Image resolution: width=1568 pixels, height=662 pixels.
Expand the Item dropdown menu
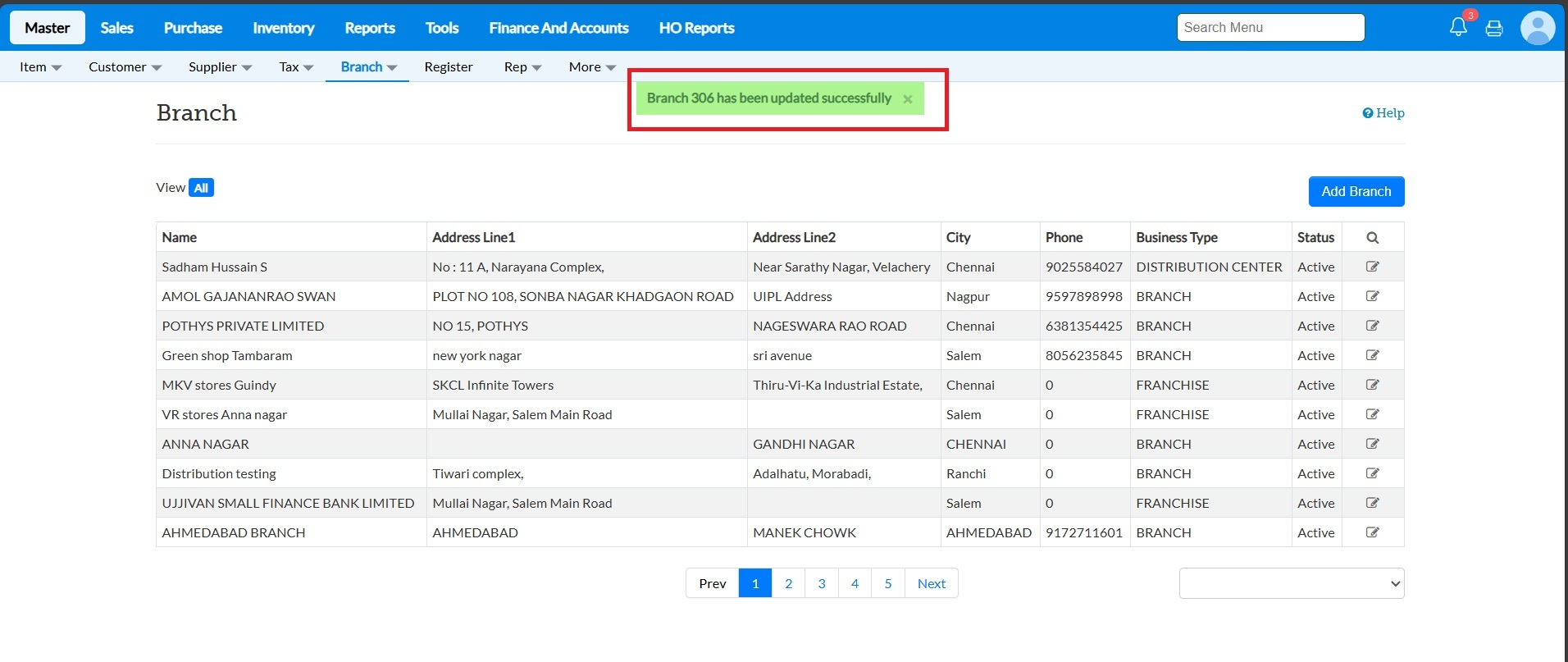pyautogui.click(x=40, y=67)
